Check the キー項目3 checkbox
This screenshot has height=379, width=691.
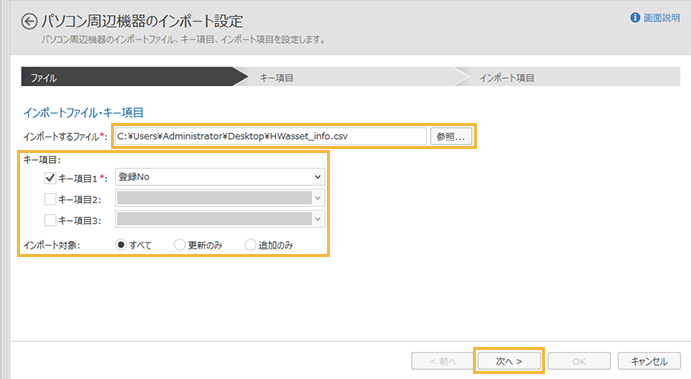(50, 220)
